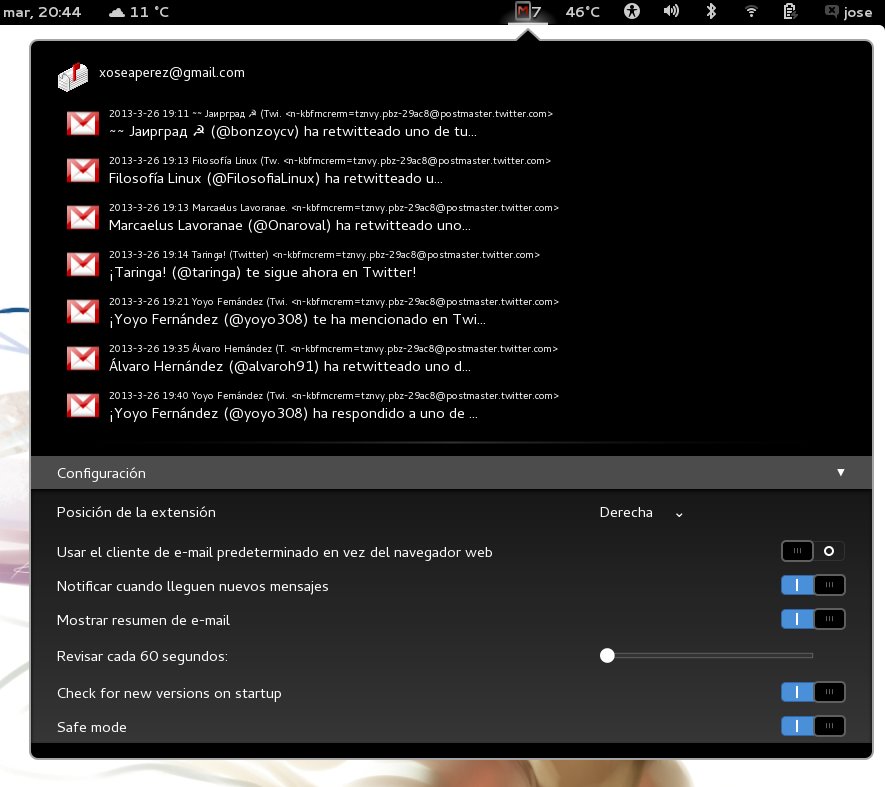Screen dimensions: 885x787
Task: Enable default e-mail client instead of browser
Action: pos(813,551)
